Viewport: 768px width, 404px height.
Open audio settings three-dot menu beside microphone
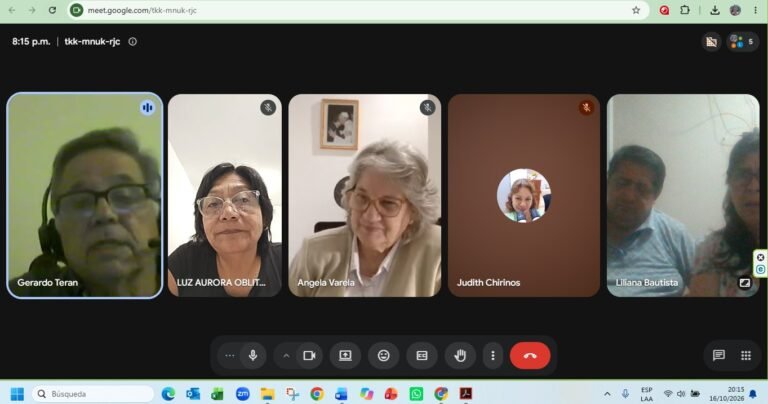tap(229, 356)
